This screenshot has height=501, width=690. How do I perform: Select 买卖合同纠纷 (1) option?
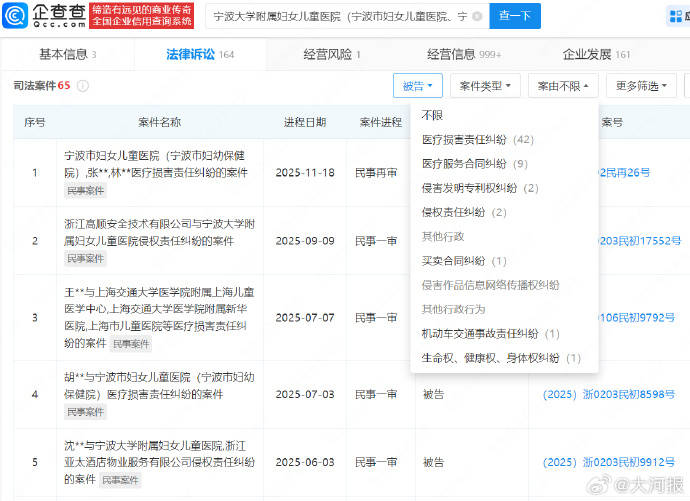pos(464,261)
